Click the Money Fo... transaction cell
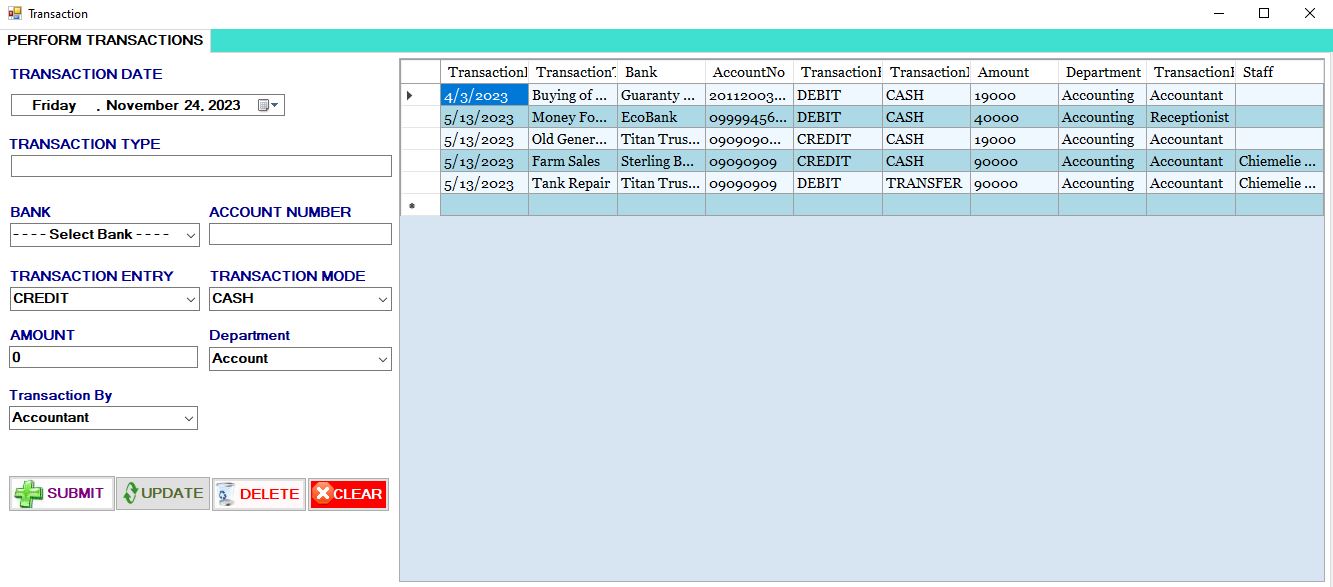Viewport: 1333px width, 587px height. click(x=573, y=117)
